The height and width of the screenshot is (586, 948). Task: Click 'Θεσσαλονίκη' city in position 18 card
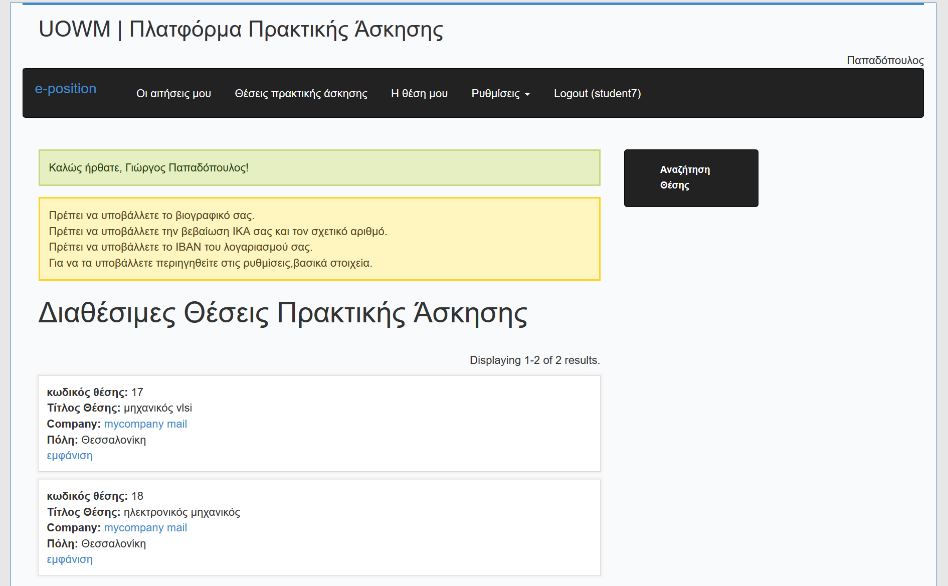pos(114,544)
